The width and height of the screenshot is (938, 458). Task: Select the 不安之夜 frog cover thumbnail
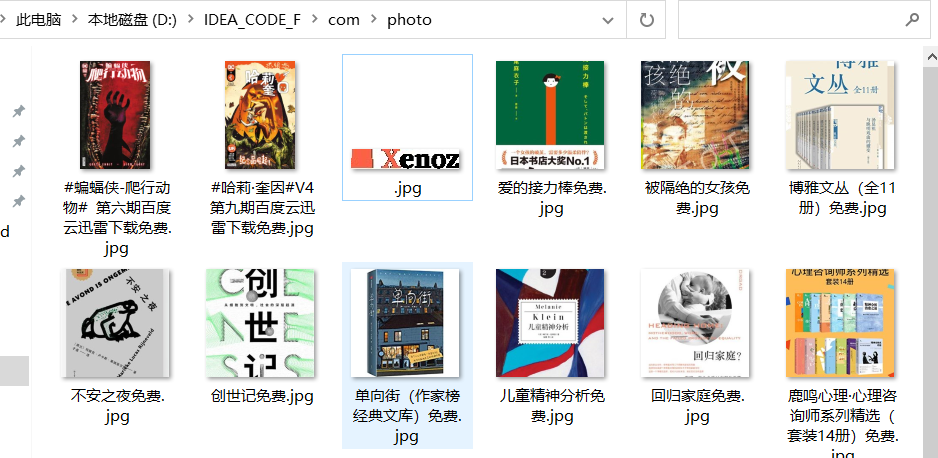tap(115, 323)
